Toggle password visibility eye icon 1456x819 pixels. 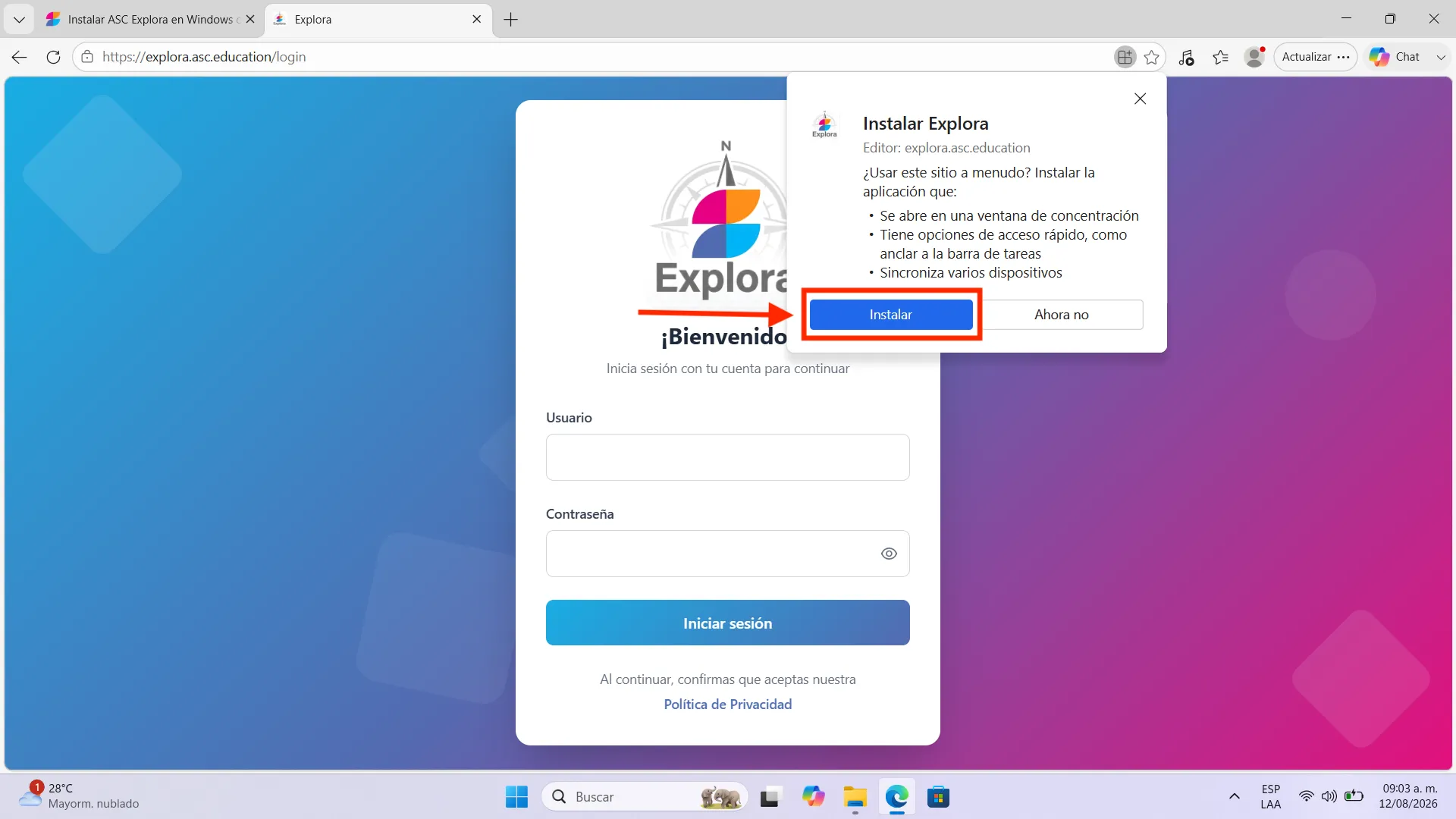(889, 554)
